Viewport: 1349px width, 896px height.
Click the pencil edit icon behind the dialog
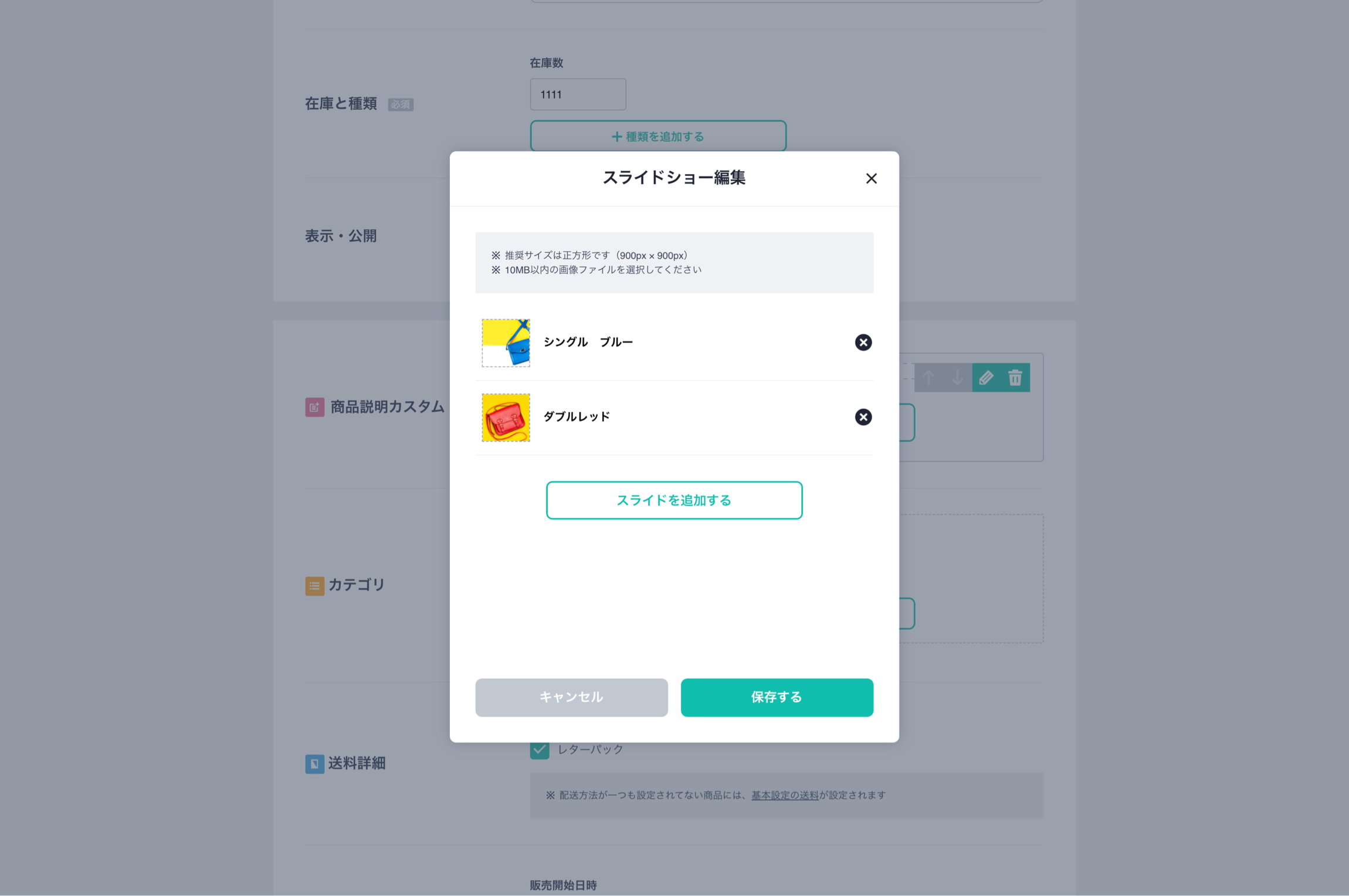click(x=986, y=378)
